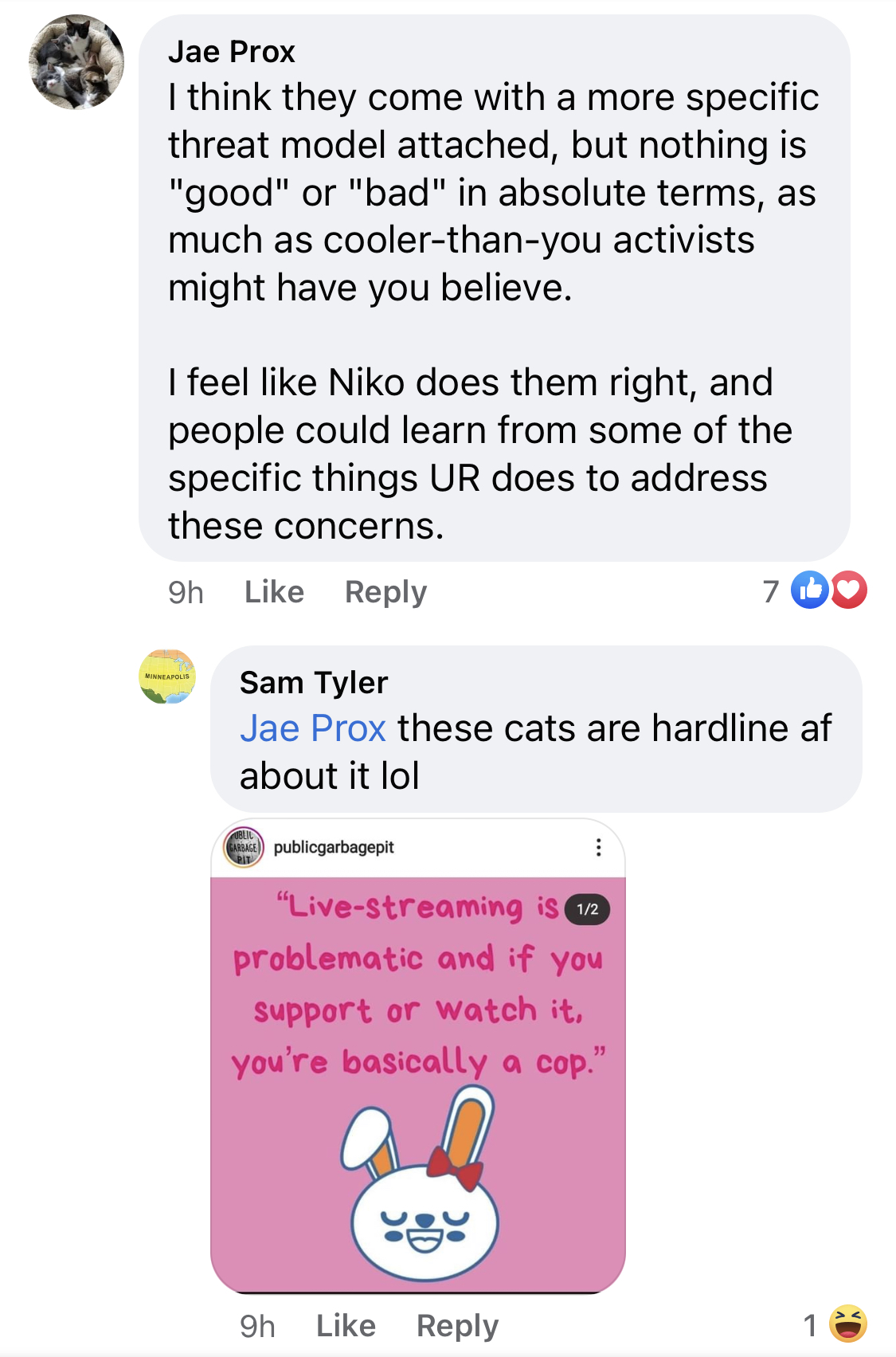Screen dimensions: 896x1357
Task: Open the Jae Prox name heading
Action: coord(232,52)
